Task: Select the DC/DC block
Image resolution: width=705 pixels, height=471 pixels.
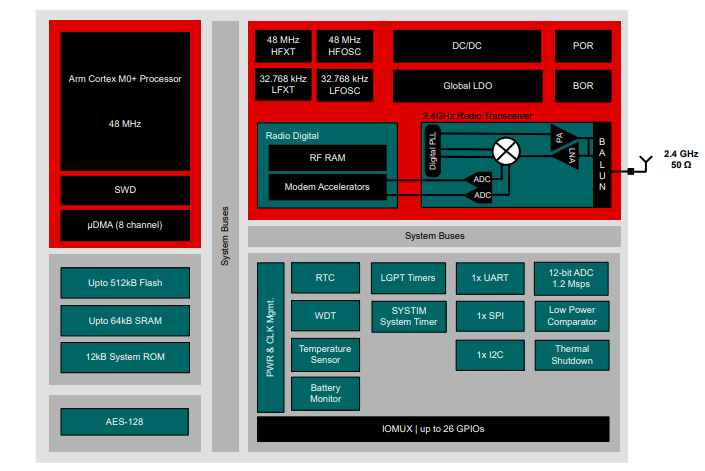Action: click(x=467, y=46)
